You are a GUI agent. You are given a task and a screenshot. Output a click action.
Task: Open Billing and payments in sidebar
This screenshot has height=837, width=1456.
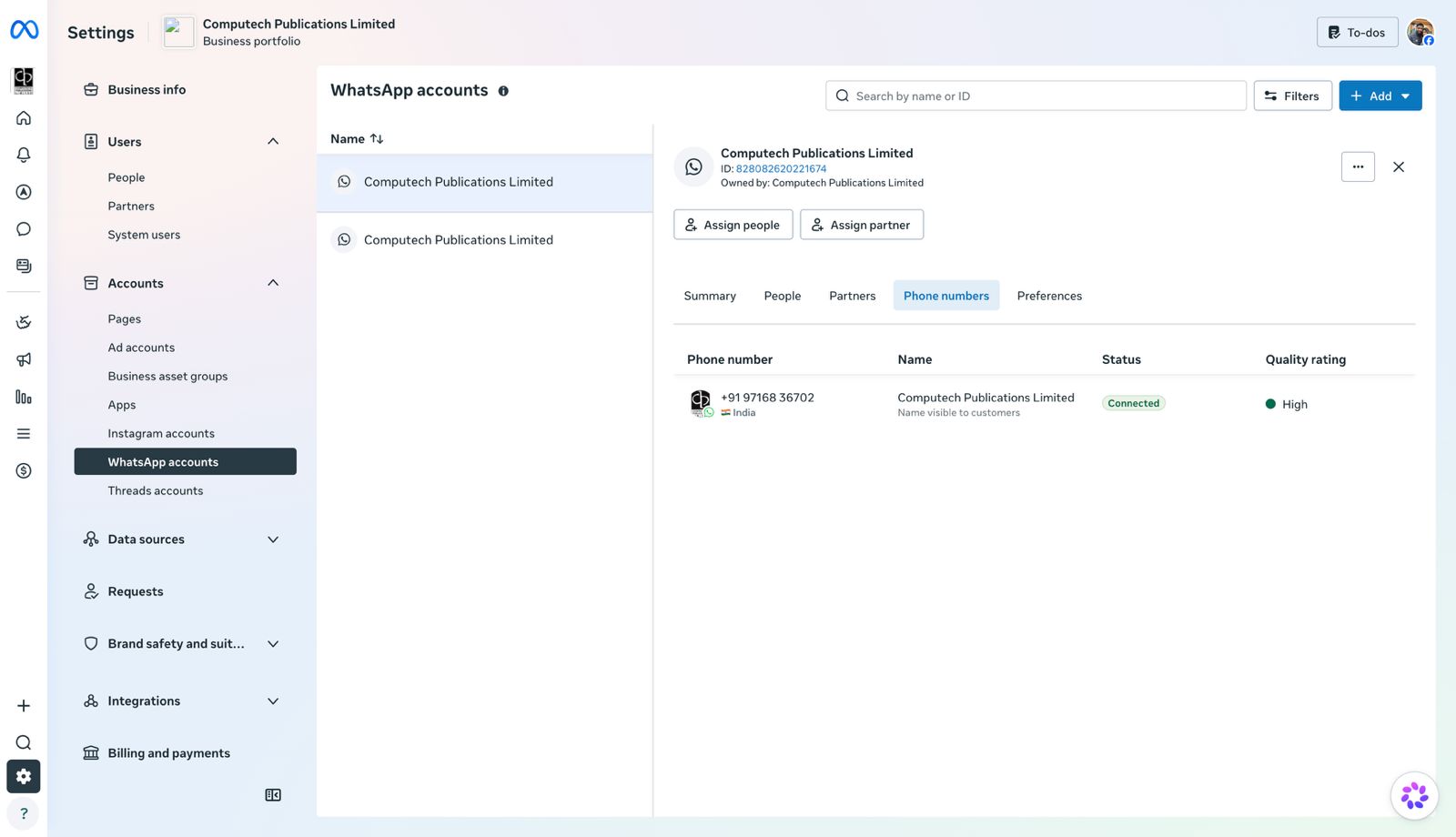pos(169,753)
